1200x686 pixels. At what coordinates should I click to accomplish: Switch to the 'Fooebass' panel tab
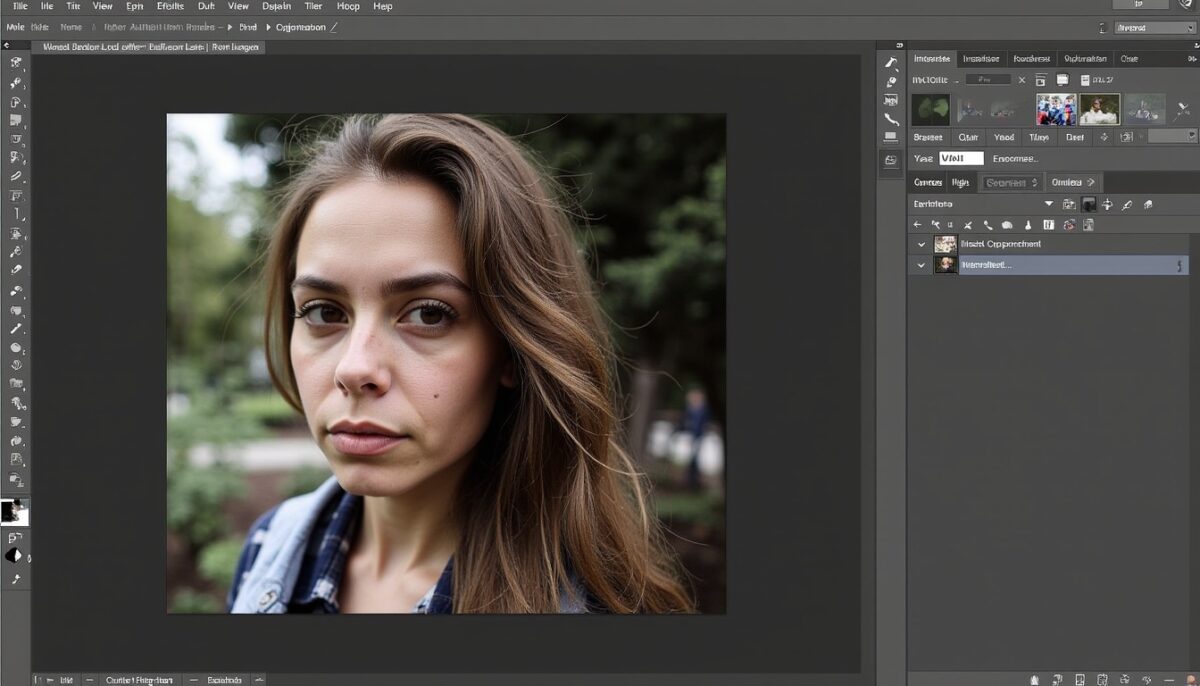[1031, 59]
